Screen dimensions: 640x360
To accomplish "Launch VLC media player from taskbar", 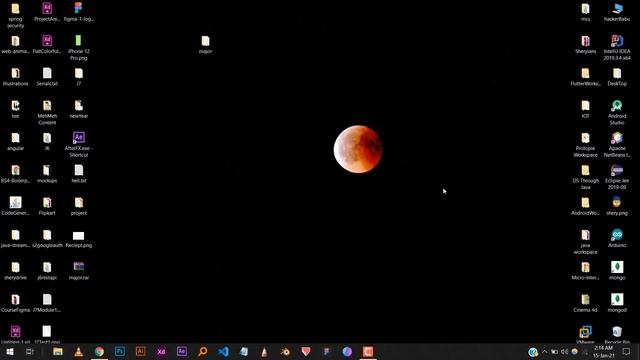I will click(78, 351).
